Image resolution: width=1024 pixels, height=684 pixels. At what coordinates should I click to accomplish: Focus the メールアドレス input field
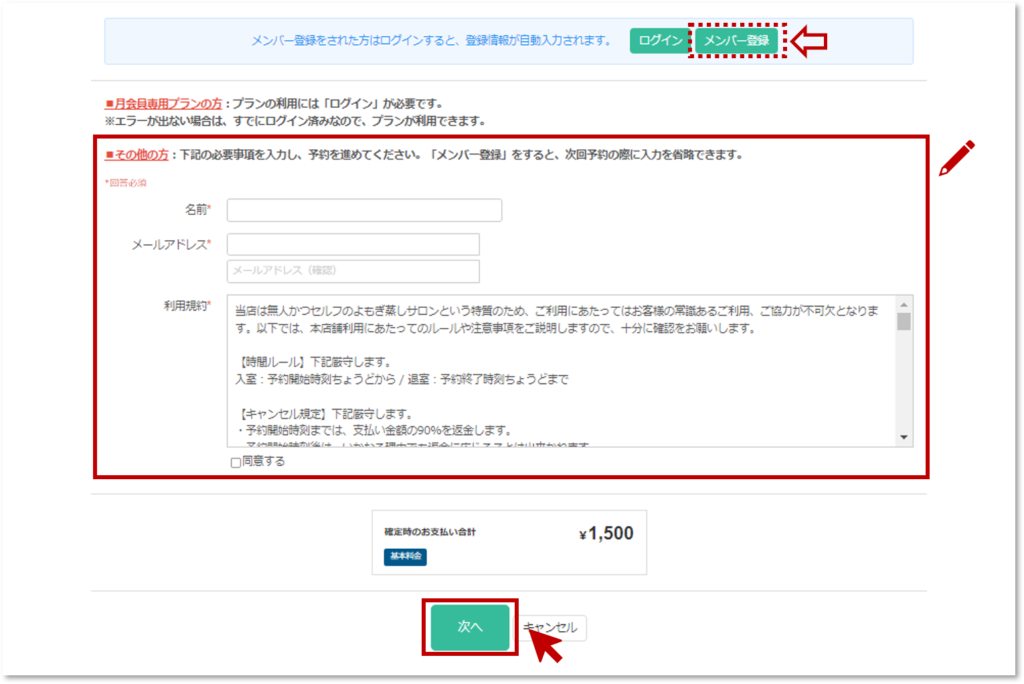pos(353,244)
